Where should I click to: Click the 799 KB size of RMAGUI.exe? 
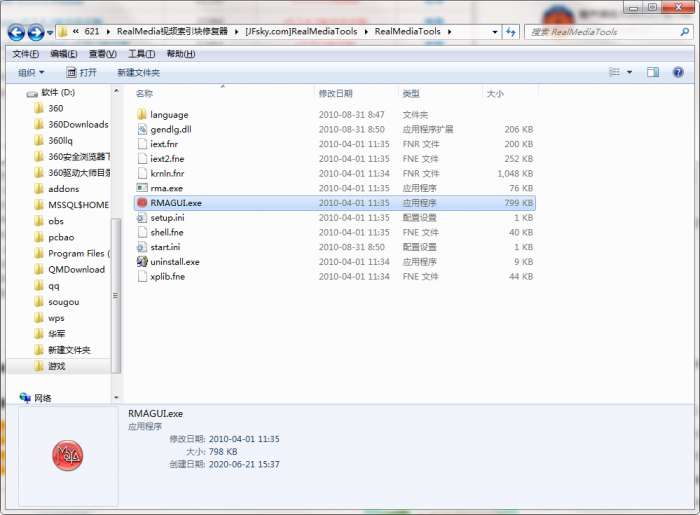(x=519, y=203)
